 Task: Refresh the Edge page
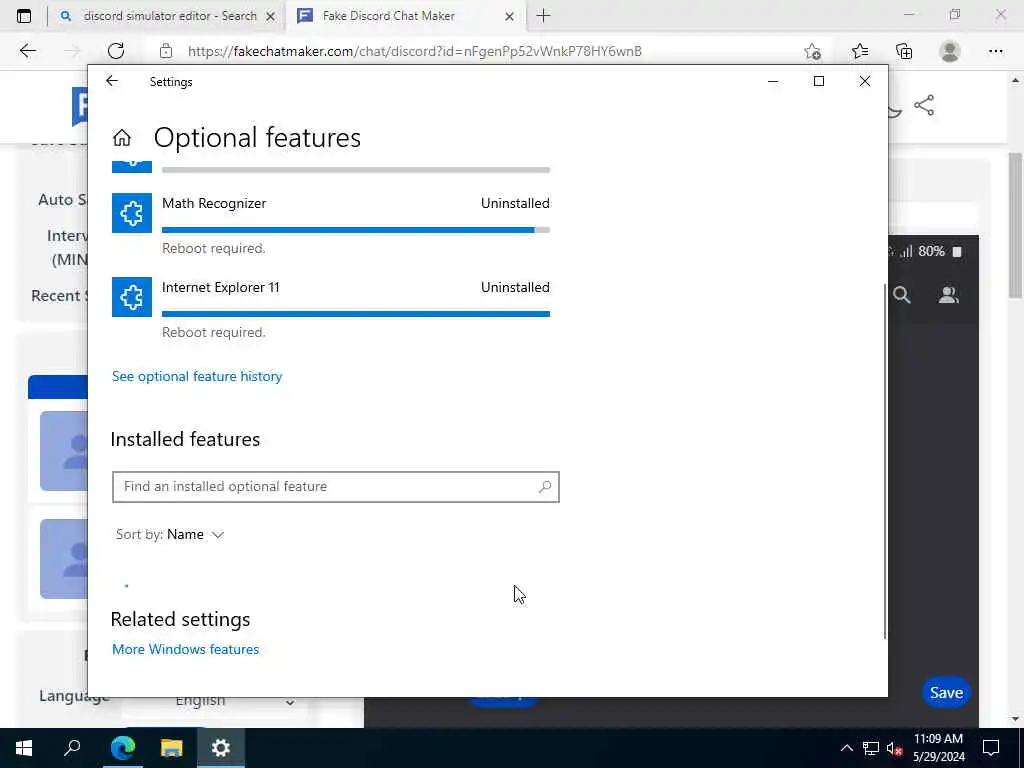116,51
